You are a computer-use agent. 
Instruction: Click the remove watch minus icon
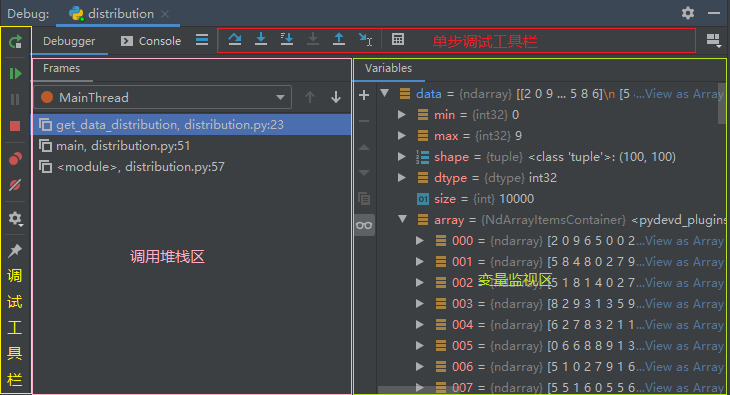coord(364,121)
